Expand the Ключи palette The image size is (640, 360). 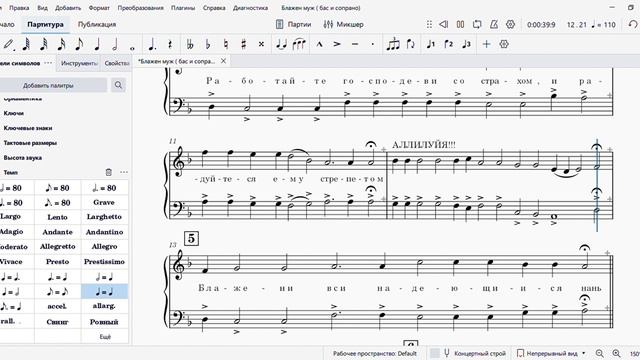point(13,113)
